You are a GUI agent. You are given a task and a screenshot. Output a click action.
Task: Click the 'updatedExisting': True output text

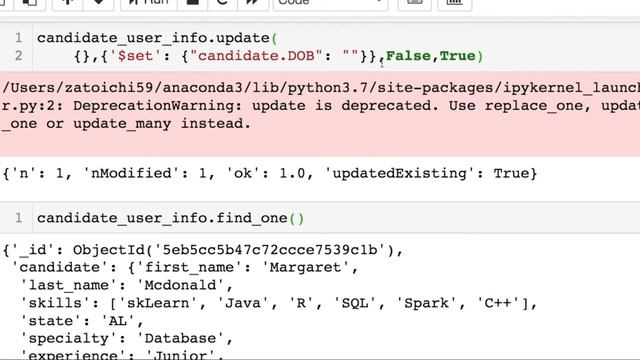point(427,173)
